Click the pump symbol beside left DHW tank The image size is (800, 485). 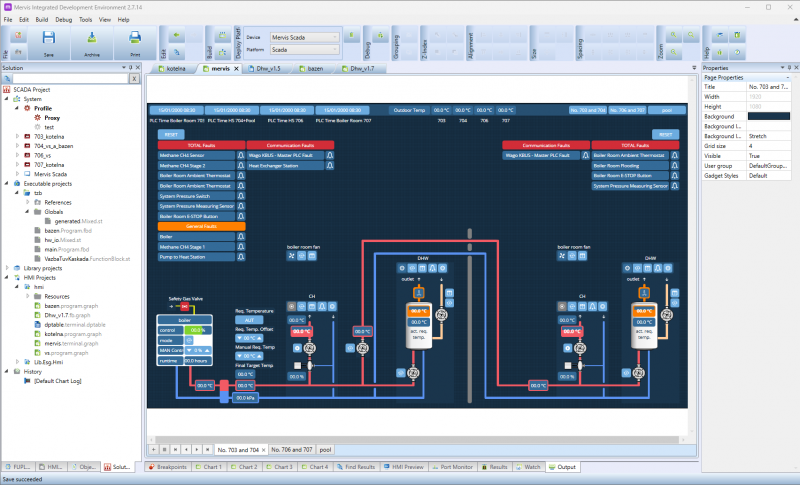coord(441,315)
